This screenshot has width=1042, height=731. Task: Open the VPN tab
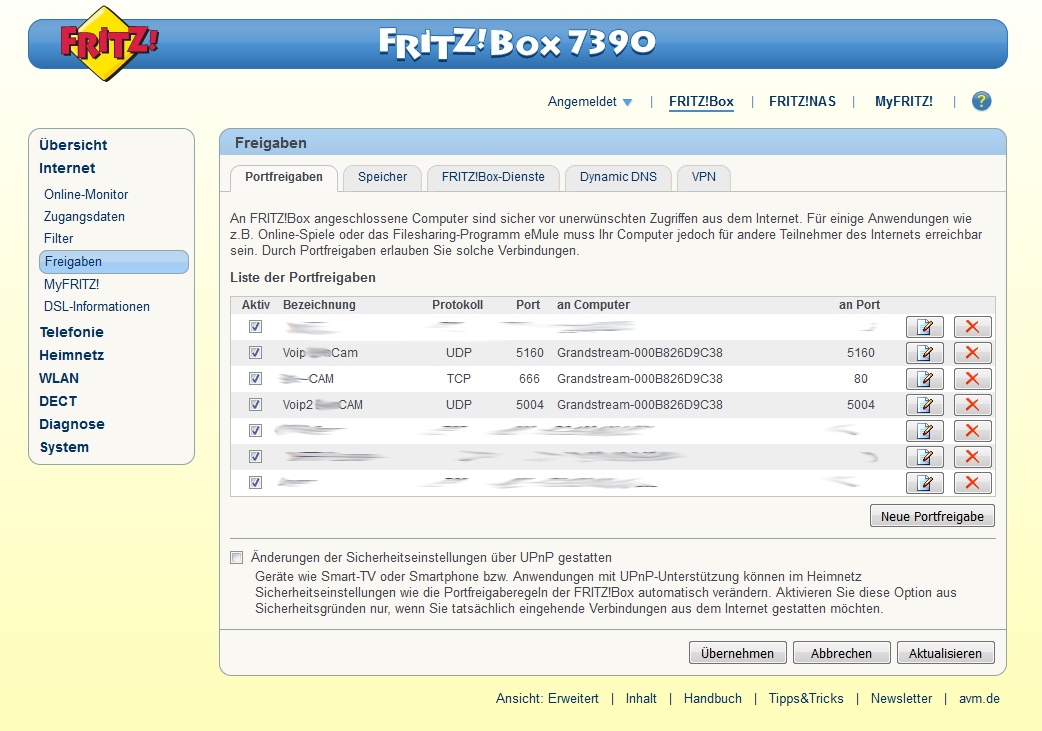704,177
